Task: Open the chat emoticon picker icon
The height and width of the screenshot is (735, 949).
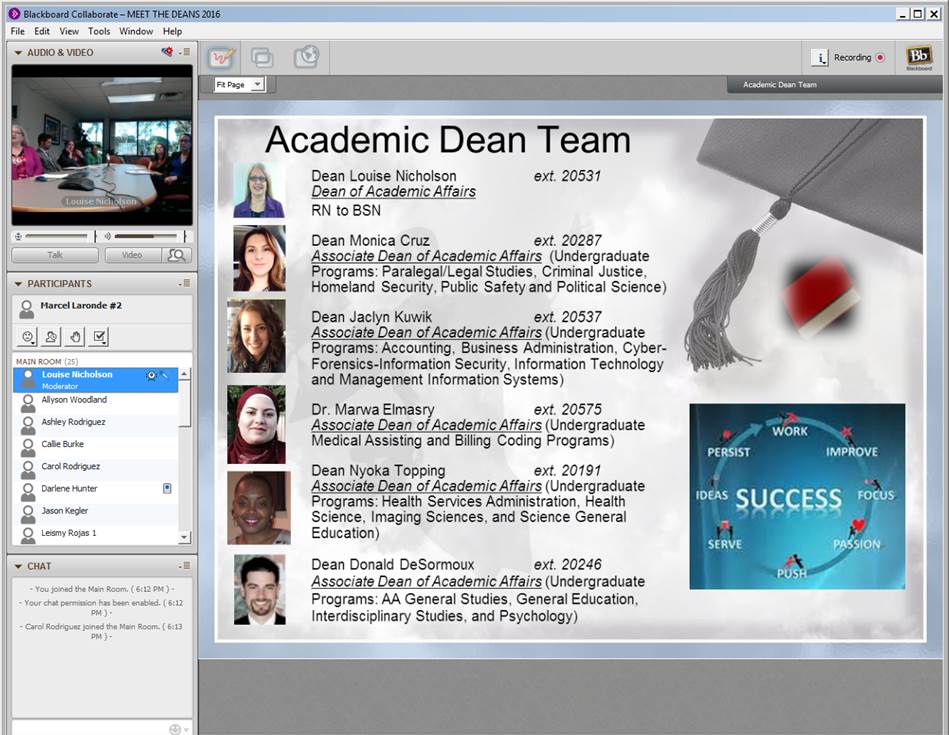Action: pyautogui.click(x=175, y=729)
